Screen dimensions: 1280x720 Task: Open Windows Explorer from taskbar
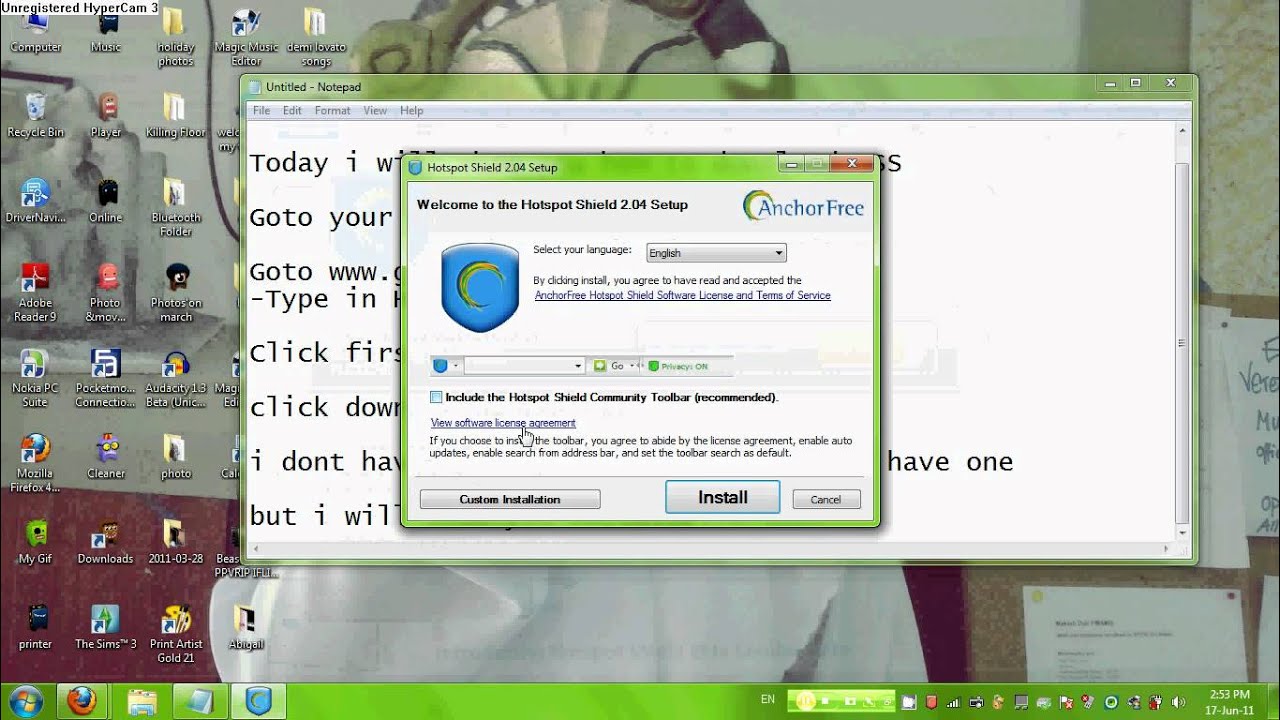tap(142, 701)
